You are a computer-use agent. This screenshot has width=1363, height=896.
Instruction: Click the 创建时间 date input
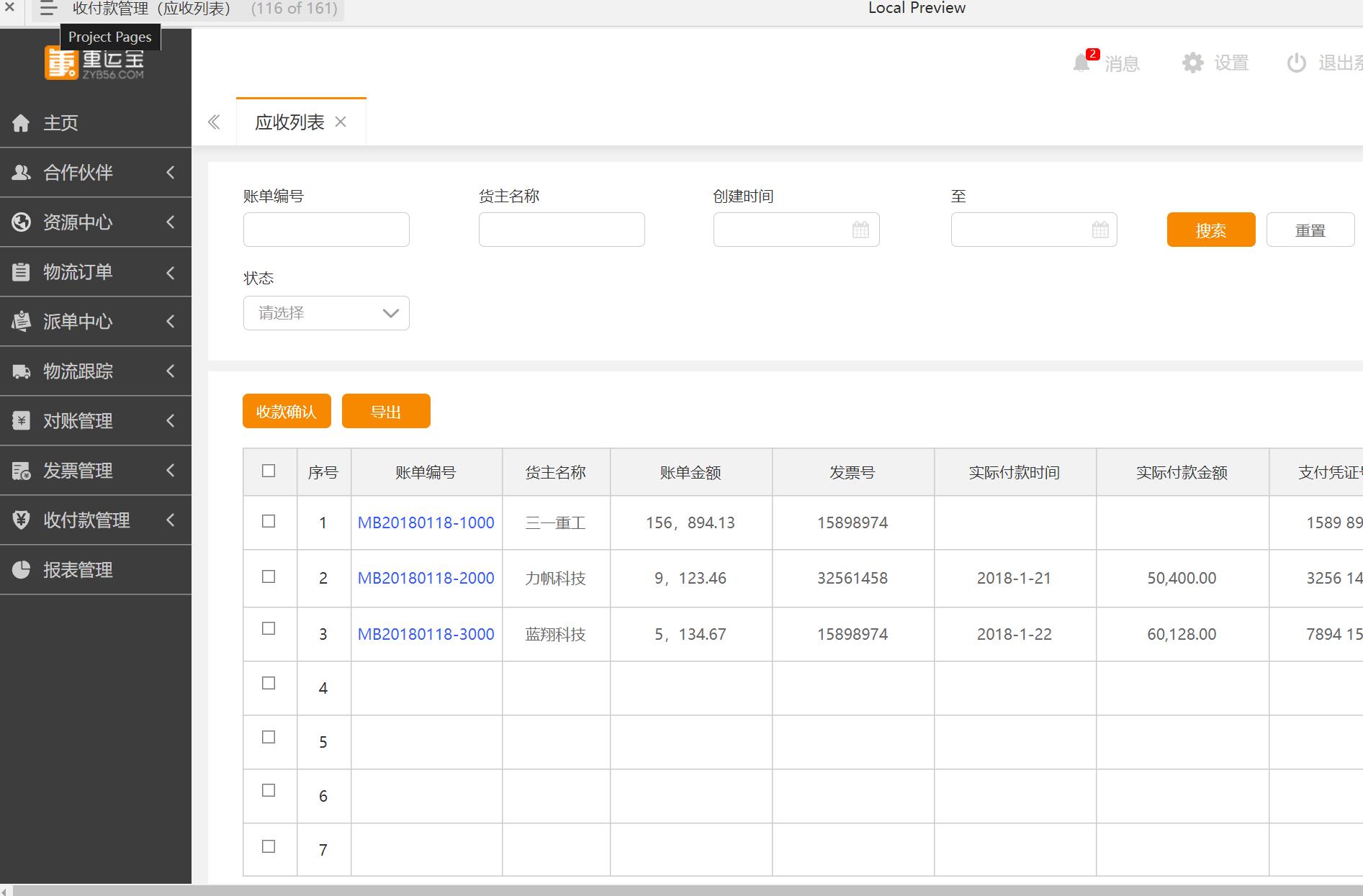tap(796, 230)
